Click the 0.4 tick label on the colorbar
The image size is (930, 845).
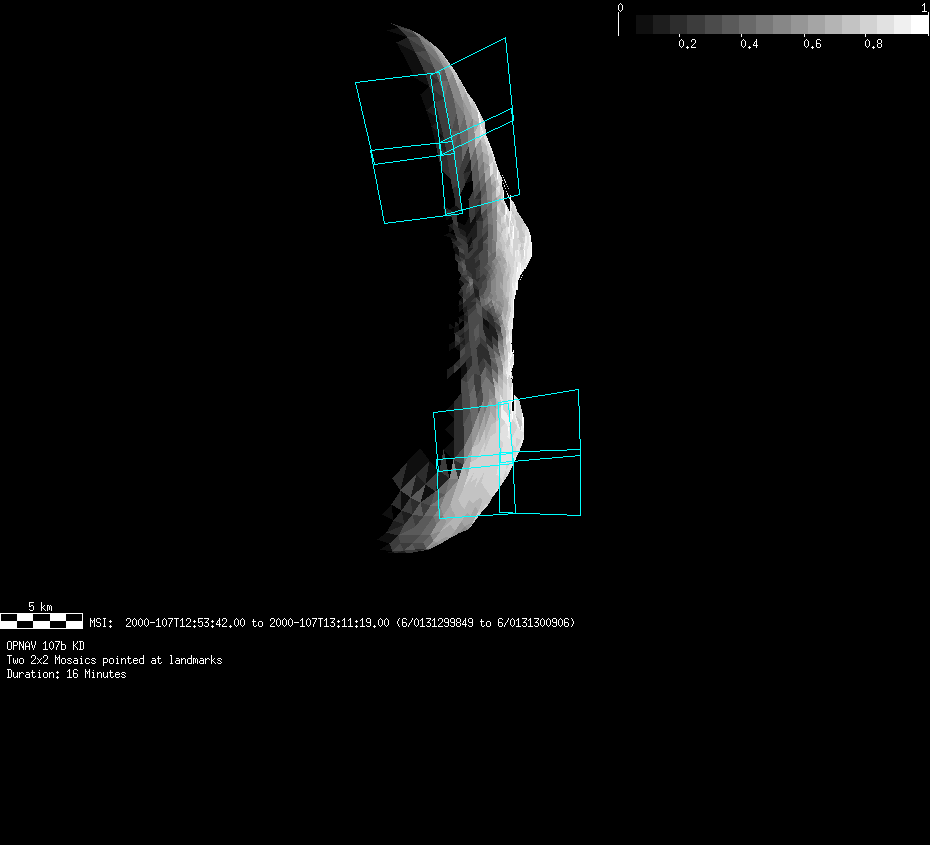(x=749, y=44)
